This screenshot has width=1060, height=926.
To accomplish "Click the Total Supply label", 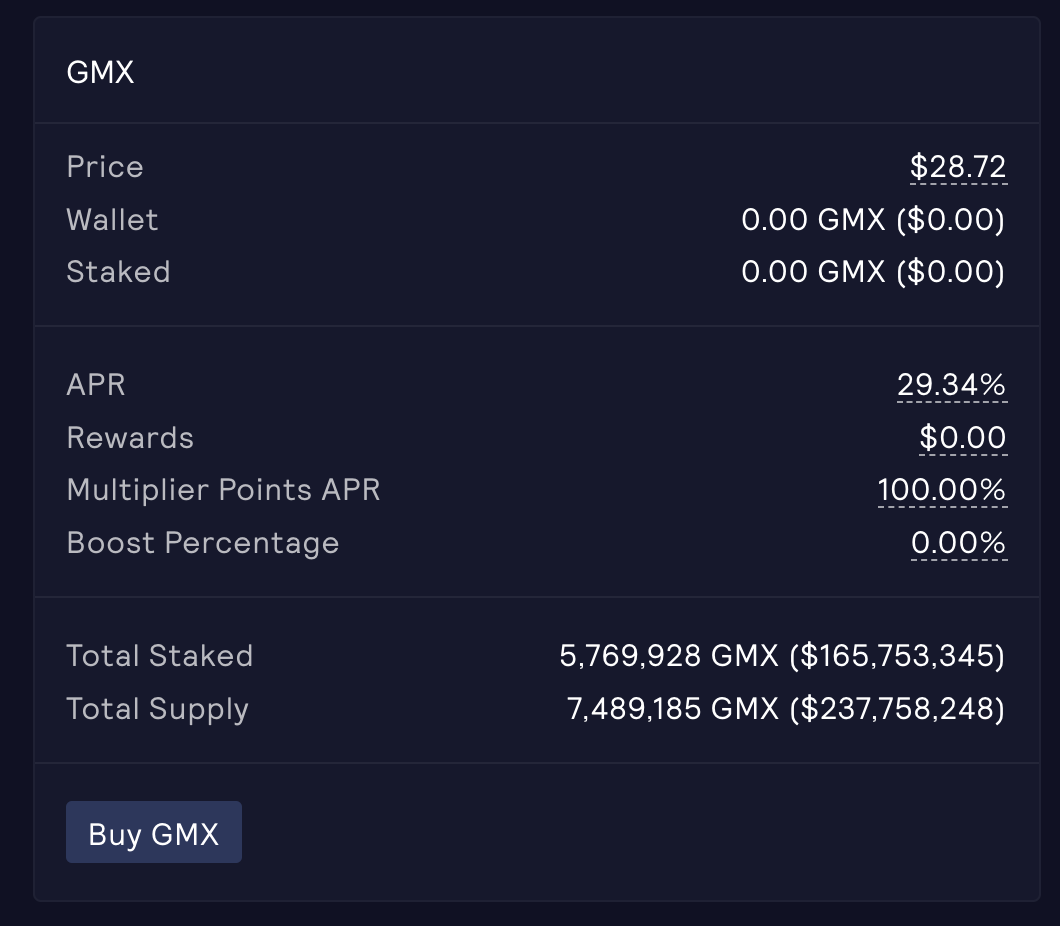I will click(157, 709).
